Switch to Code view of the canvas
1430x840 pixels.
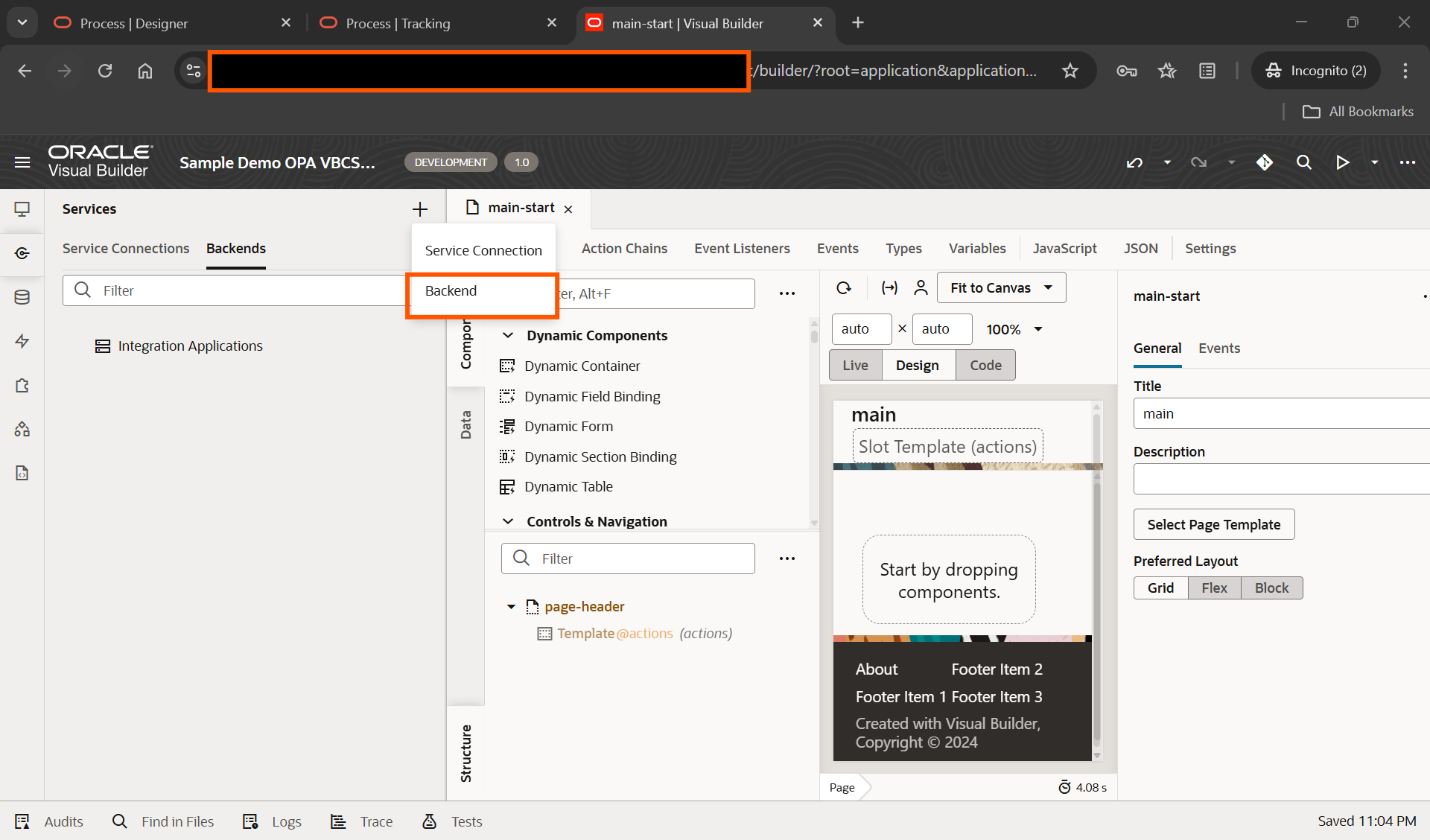(985, 364)
